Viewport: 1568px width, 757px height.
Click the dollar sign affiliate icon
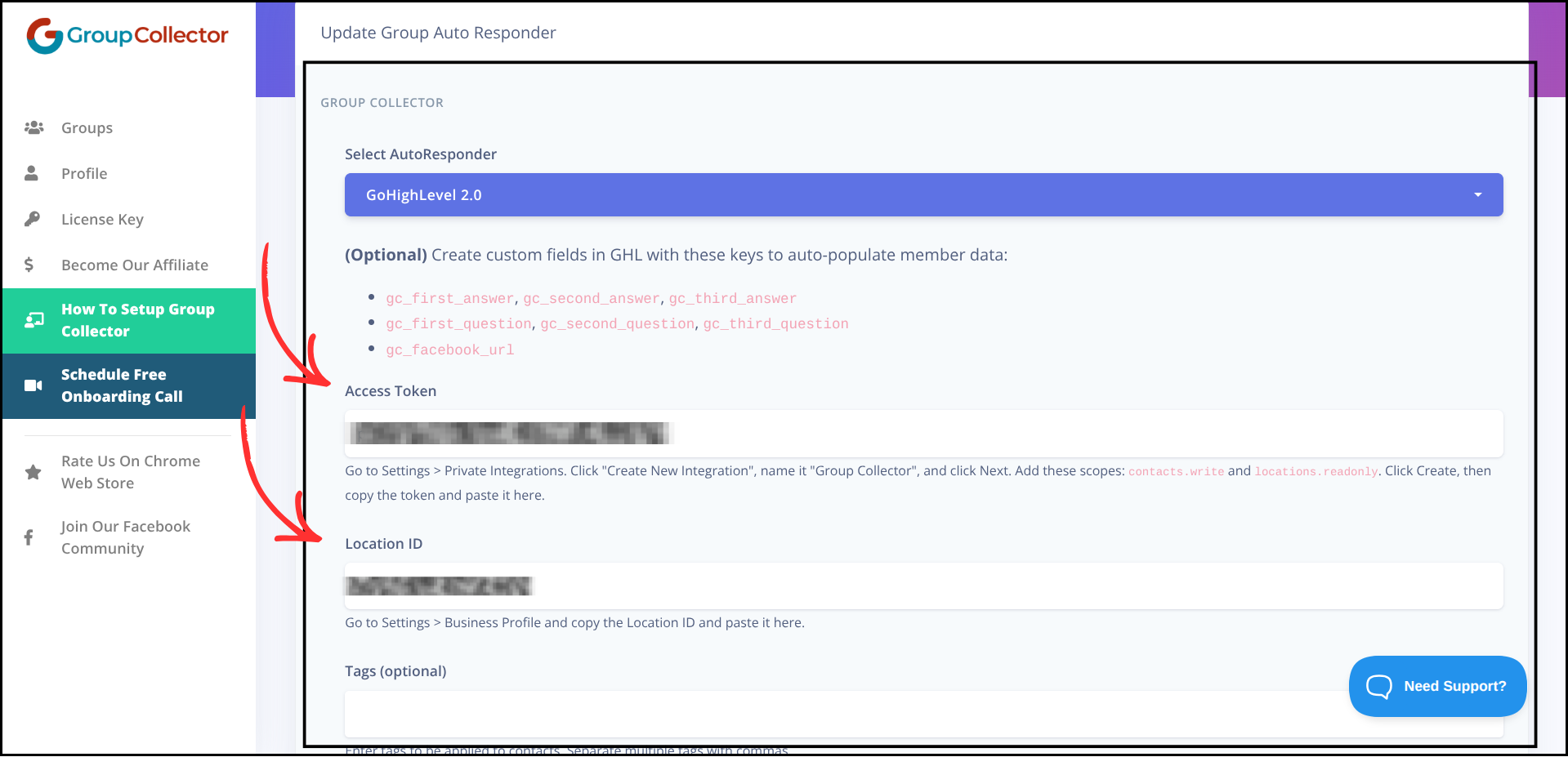pos(29,265)
